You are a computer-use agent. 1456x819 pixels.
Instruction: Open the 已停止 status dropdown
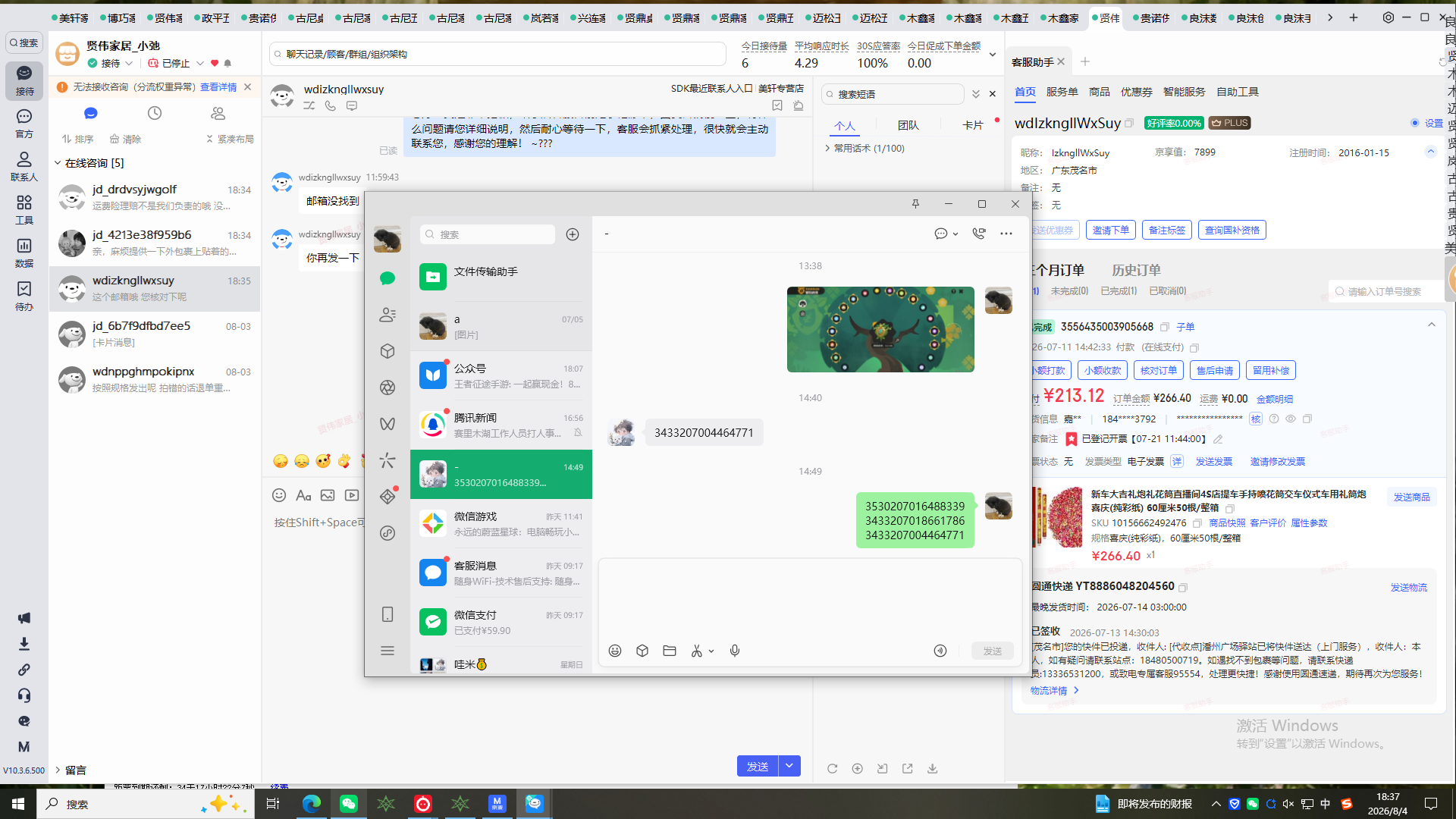[200, 64]
